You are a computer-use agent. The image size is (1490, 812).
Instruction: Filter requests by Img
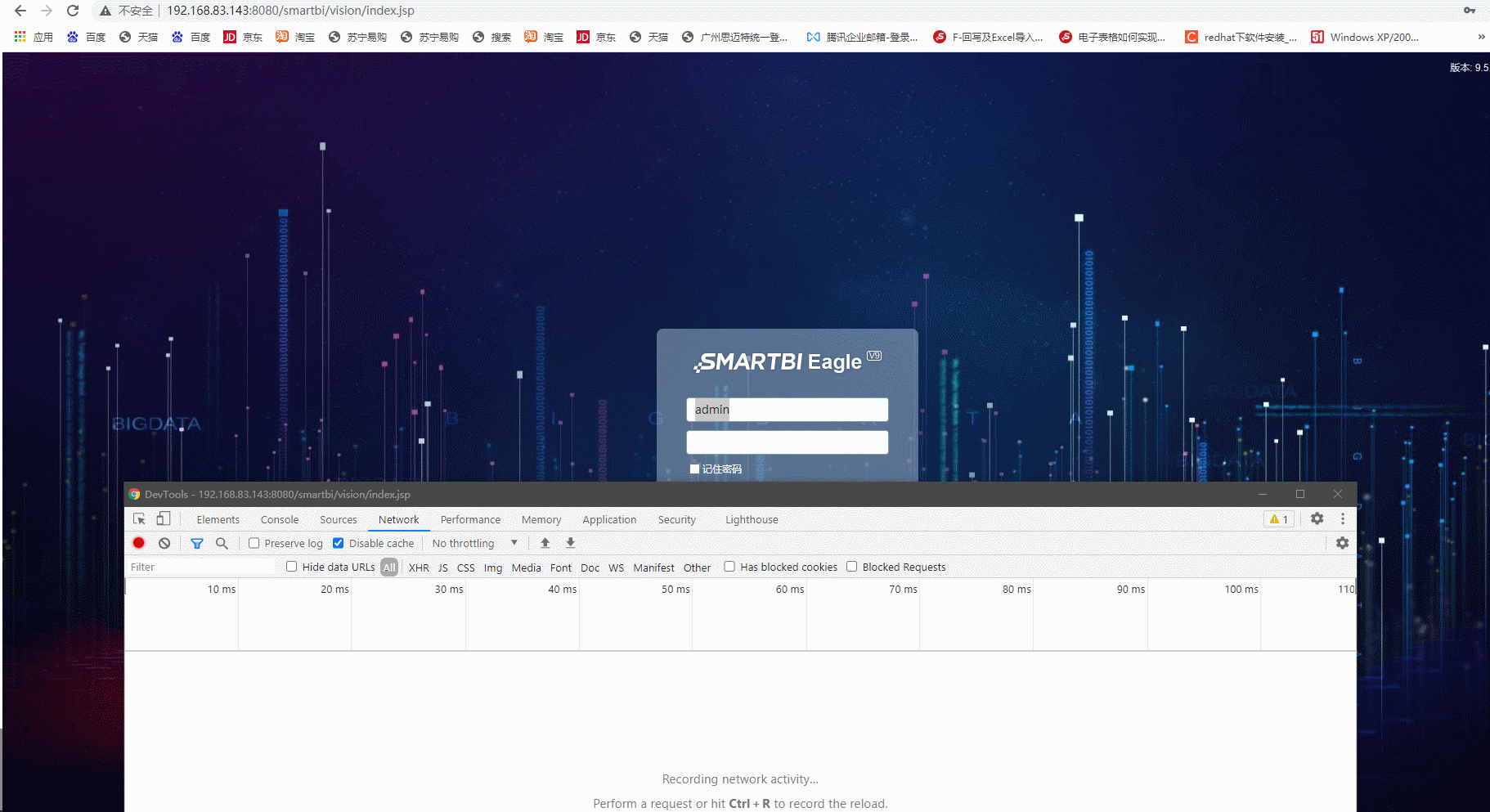[493, 568]
